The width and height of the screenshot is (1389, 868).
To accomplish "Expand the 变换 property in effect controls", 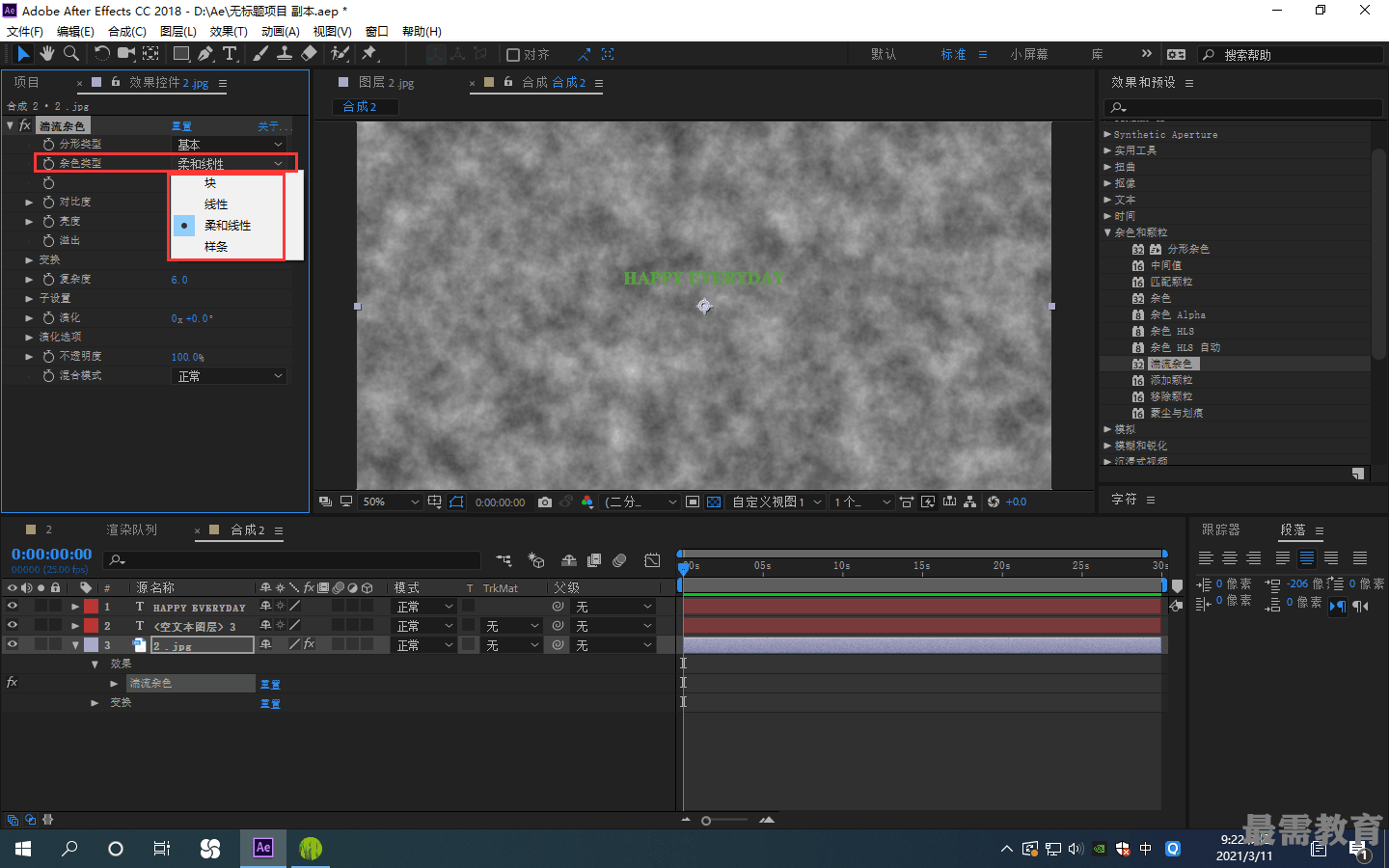I will (x=29, y=259).
